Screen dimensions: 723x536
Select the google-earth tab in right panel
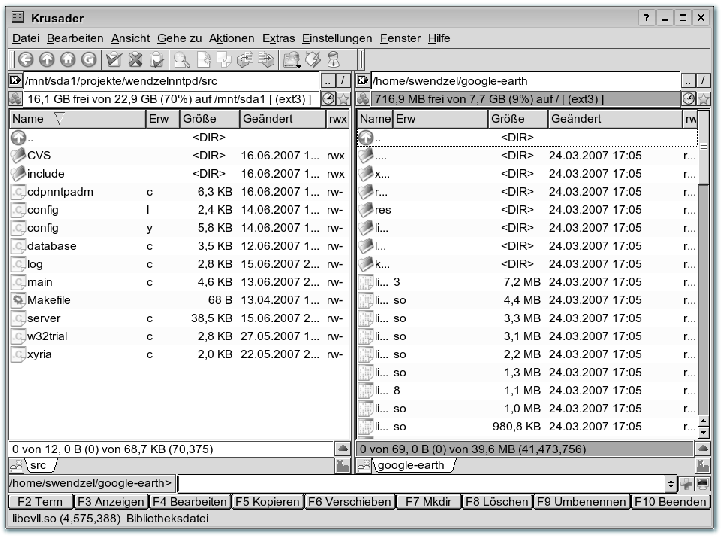[412, 466]
